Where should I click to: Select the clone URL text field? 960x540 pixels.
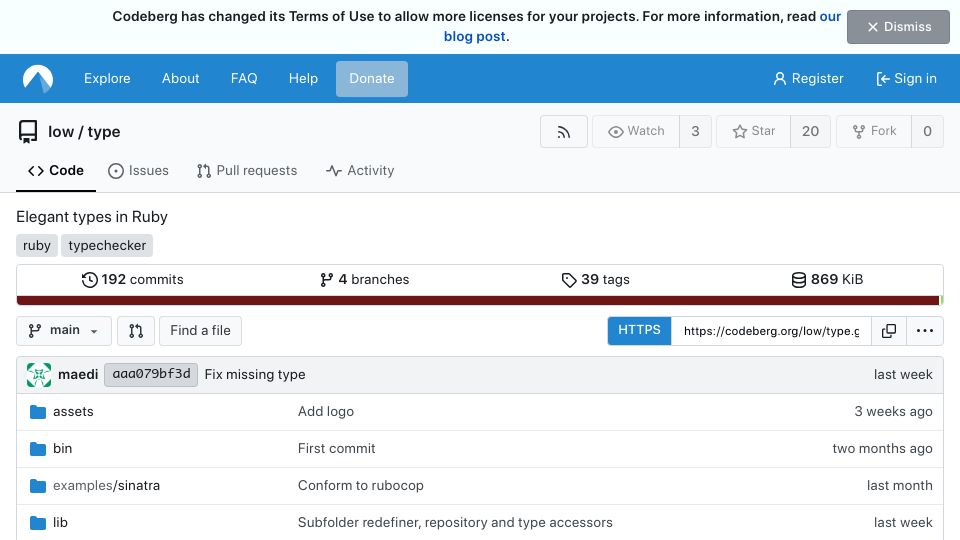771,331
